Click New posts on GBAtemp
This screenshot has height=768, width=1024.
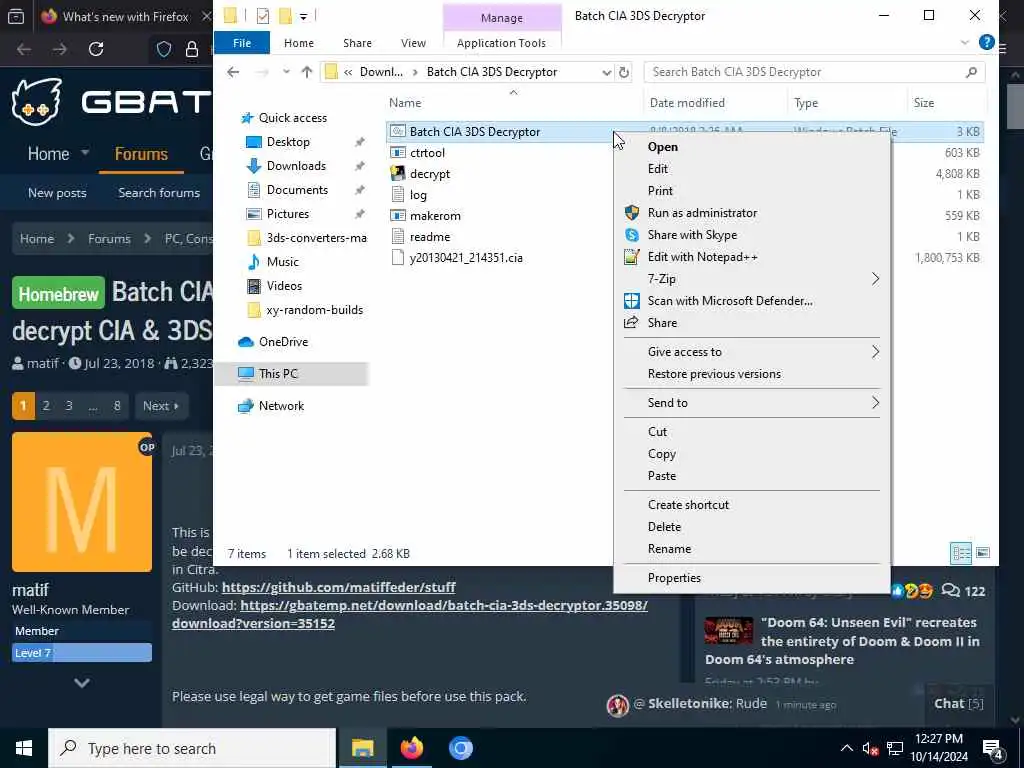point(57,193)
